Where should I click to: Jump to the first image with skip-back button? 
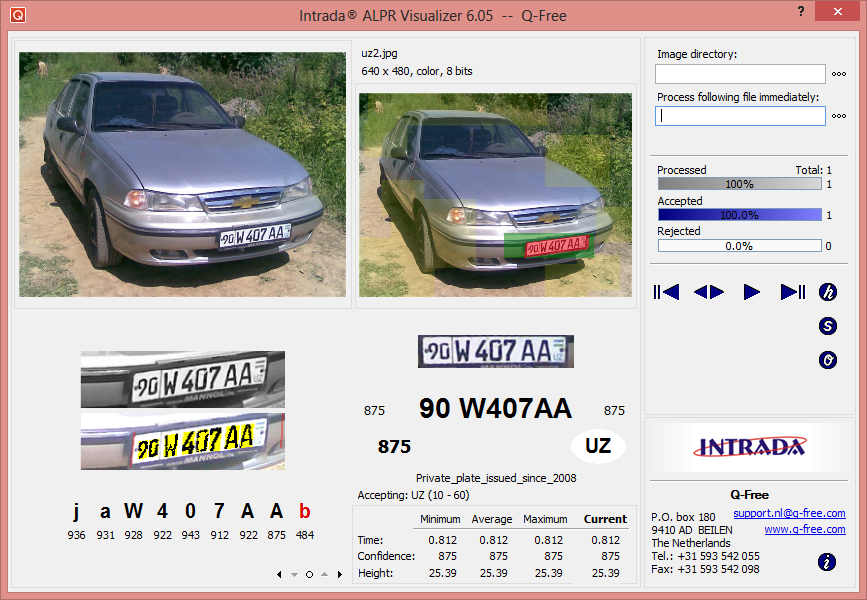666,292
